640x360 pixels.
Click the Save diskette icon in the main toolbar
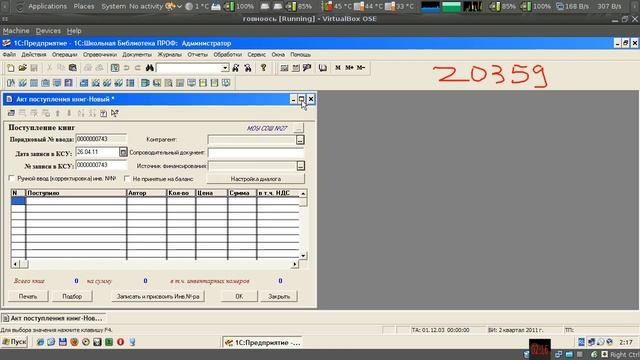pos(34,68)
